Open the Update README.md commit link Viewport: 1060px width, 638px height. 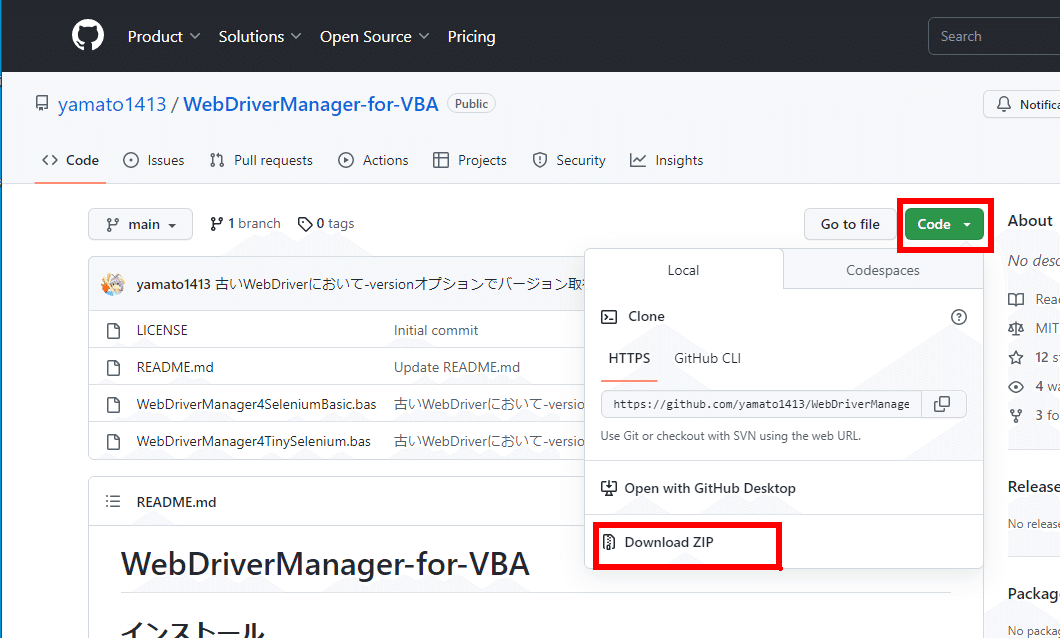(x=457, y=368)
